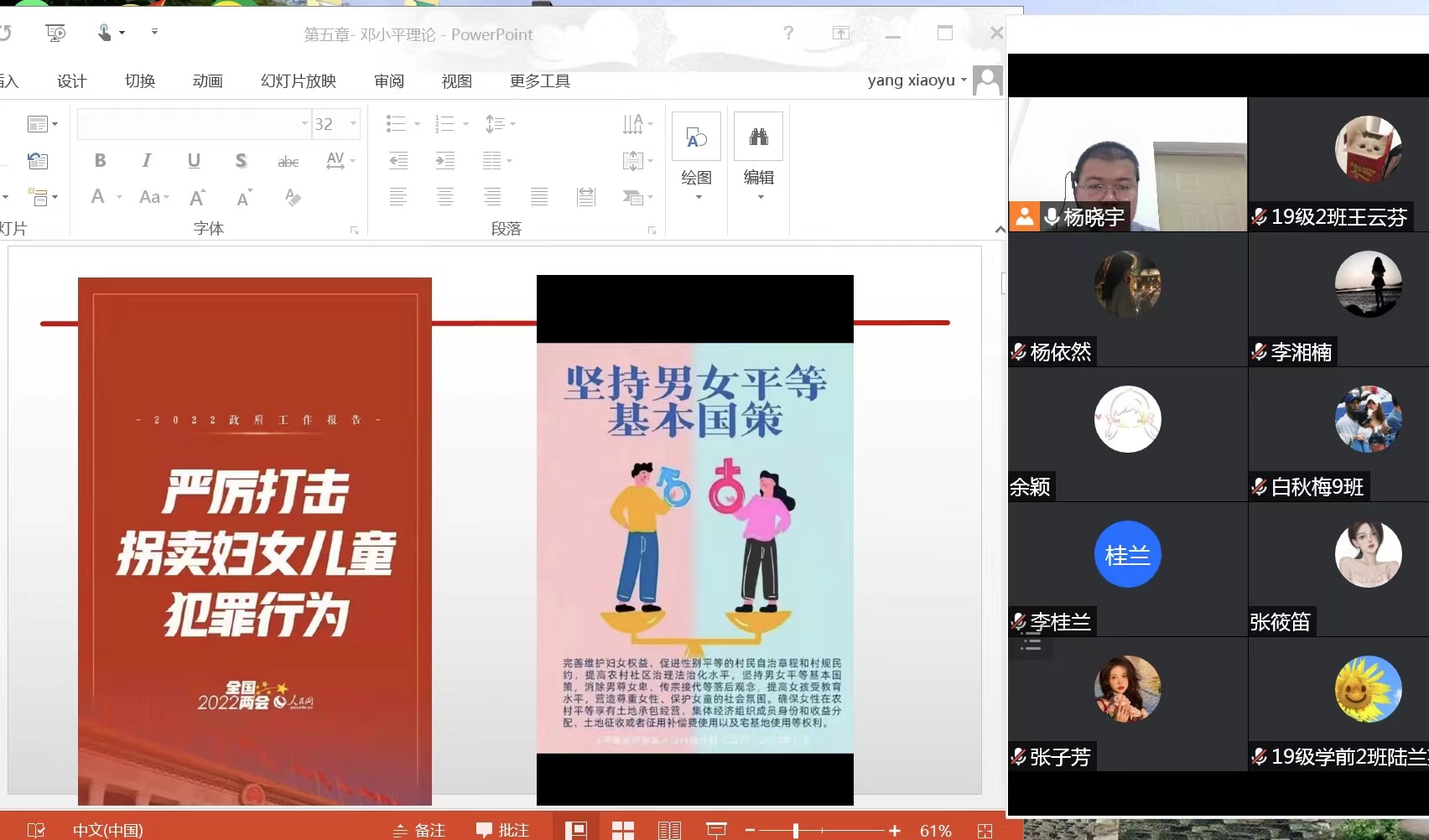Open the font size dropdown
Image resolution: width=1429 pixels, height=840 pixels.
point(353,124)
